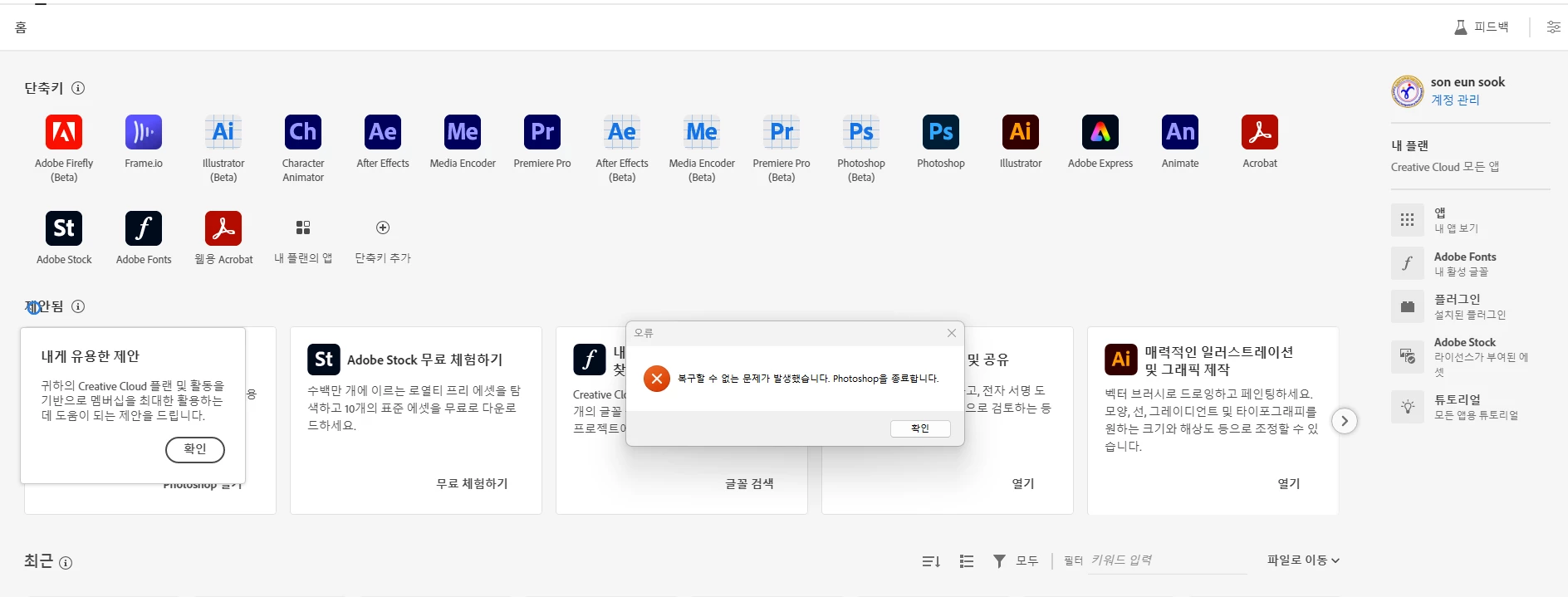The height and width of the screenshot is (597, 1568).
Task: Launch Character Animator
Action: pyautogui.click(x=303, y=132)
